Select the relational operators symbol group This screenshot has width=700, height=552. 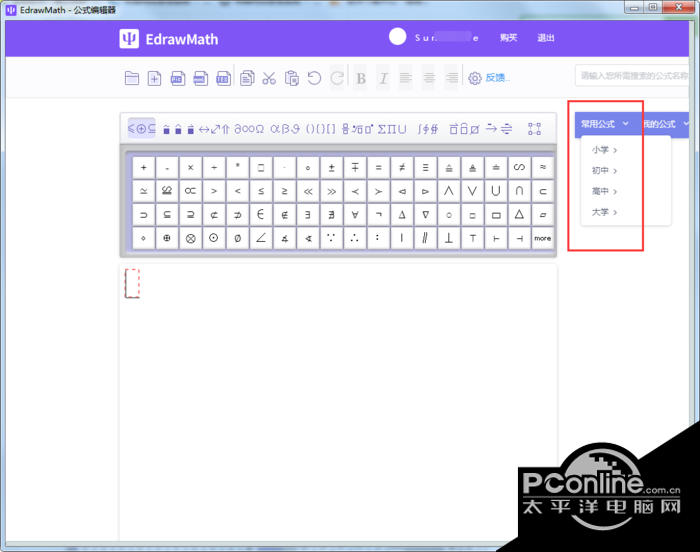click(x=142, y=129)
